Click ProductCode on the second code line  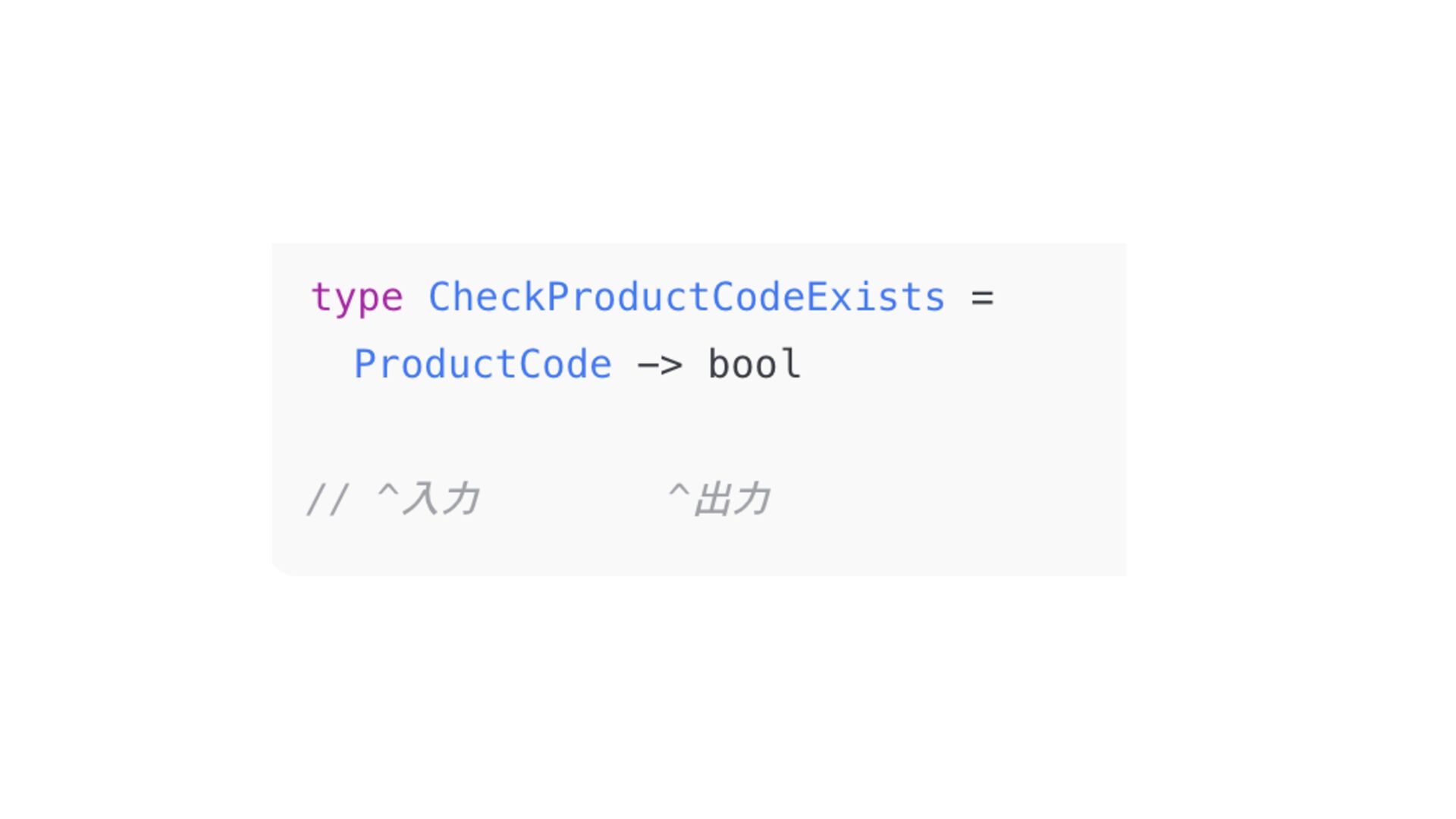[x=483, y=365]
